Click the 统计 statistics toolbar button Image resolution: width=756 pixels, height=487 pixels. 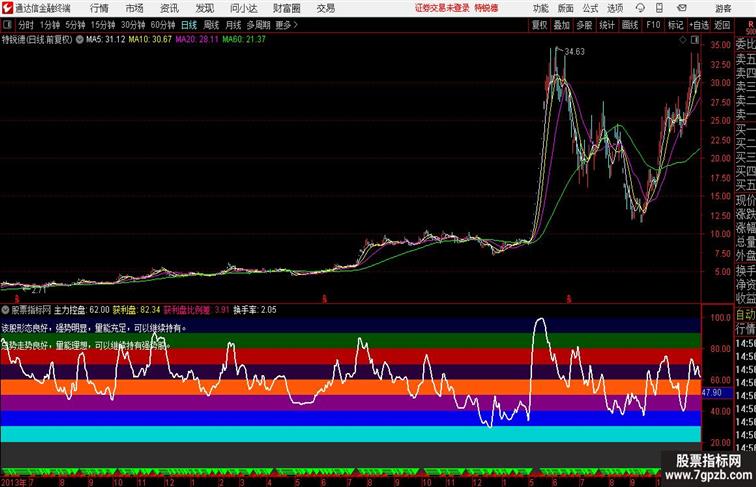(x=607, y=25)
